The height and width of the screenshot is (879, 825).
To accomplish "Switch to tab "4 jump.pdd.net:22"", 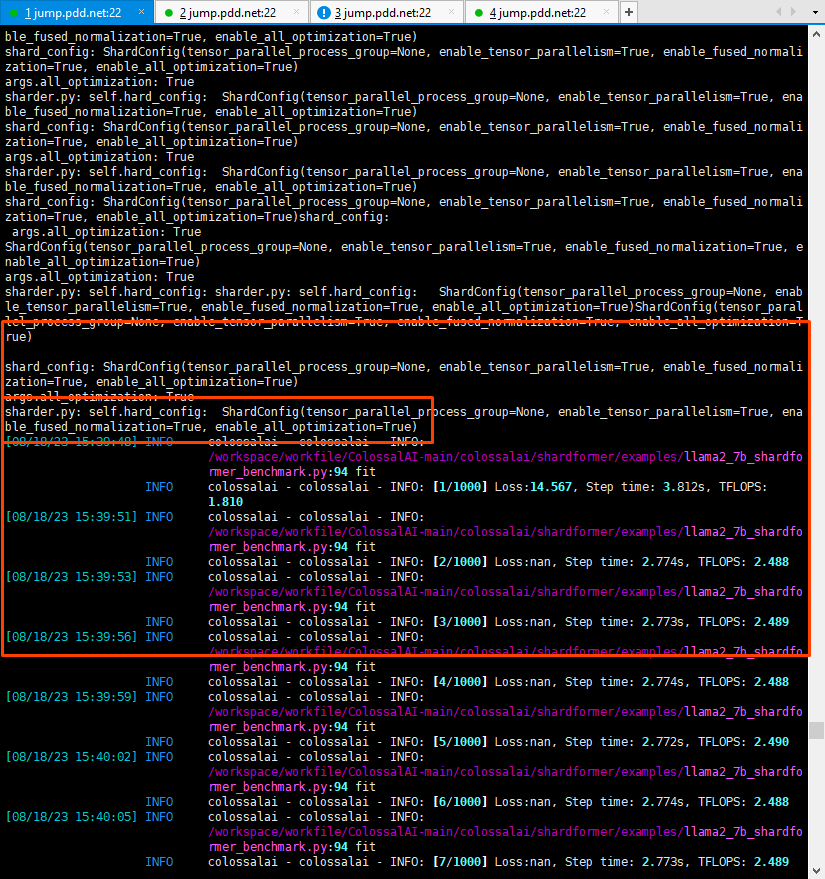I will click(x=540, y=13).
